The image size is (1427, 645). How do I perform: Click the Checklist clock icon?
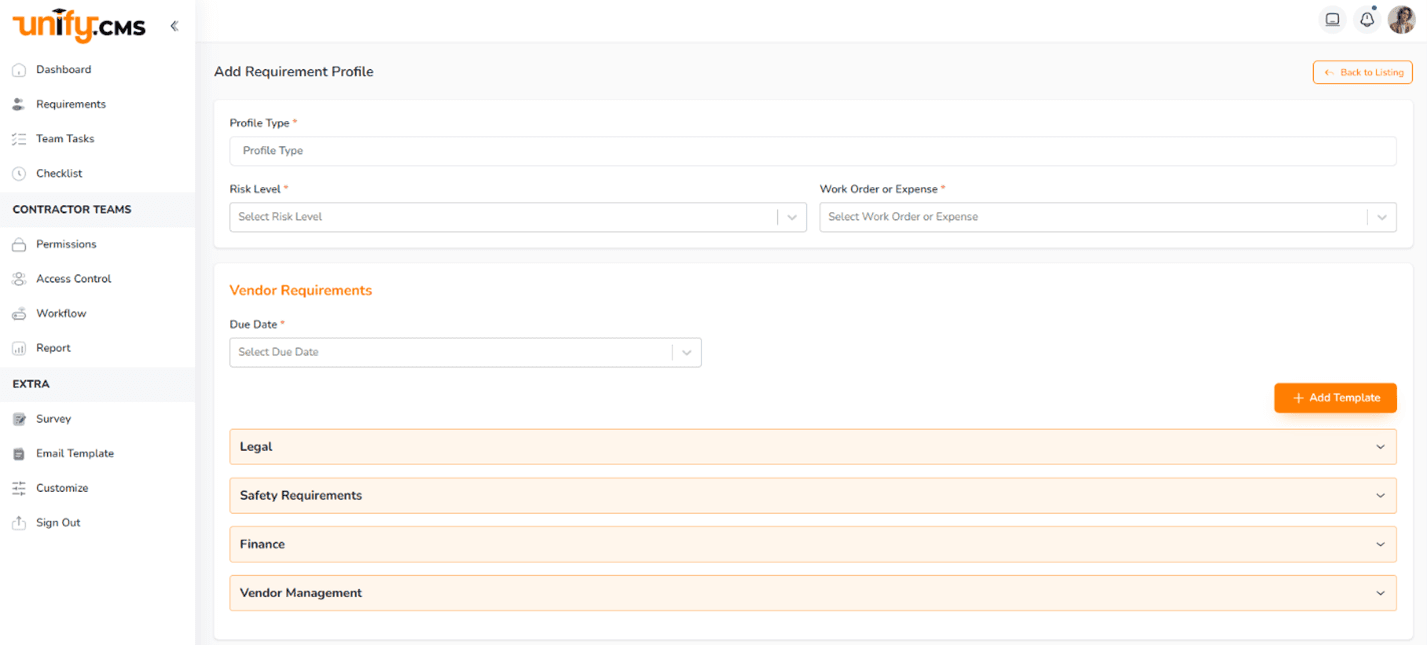click(18, 174)
